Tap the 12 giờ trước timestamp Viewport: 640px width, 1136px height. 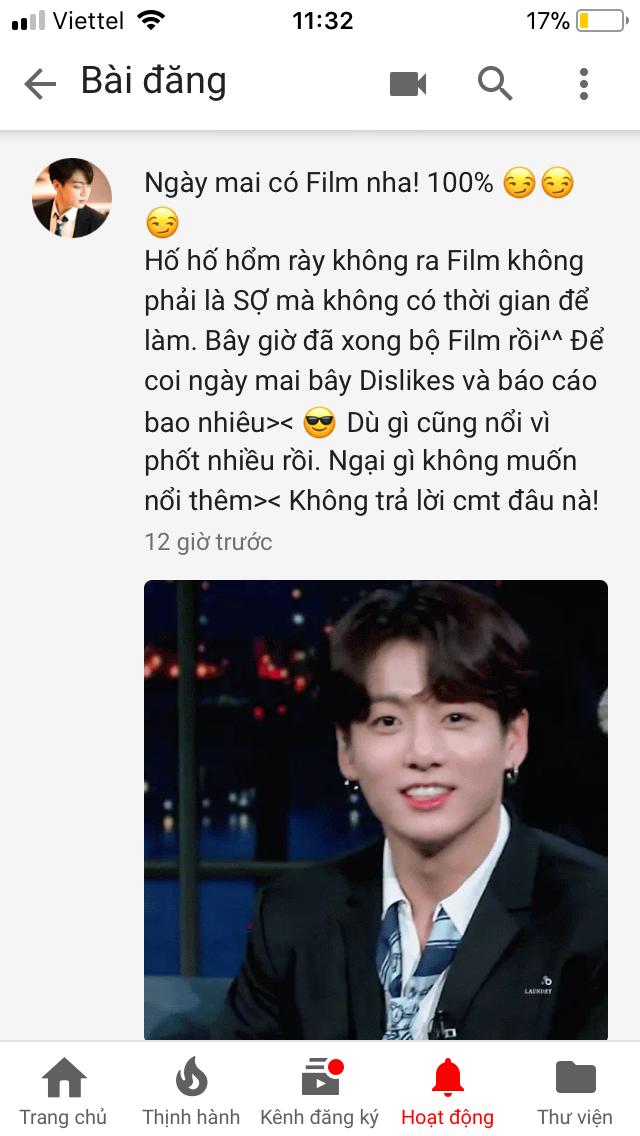(x=209, y=542)
